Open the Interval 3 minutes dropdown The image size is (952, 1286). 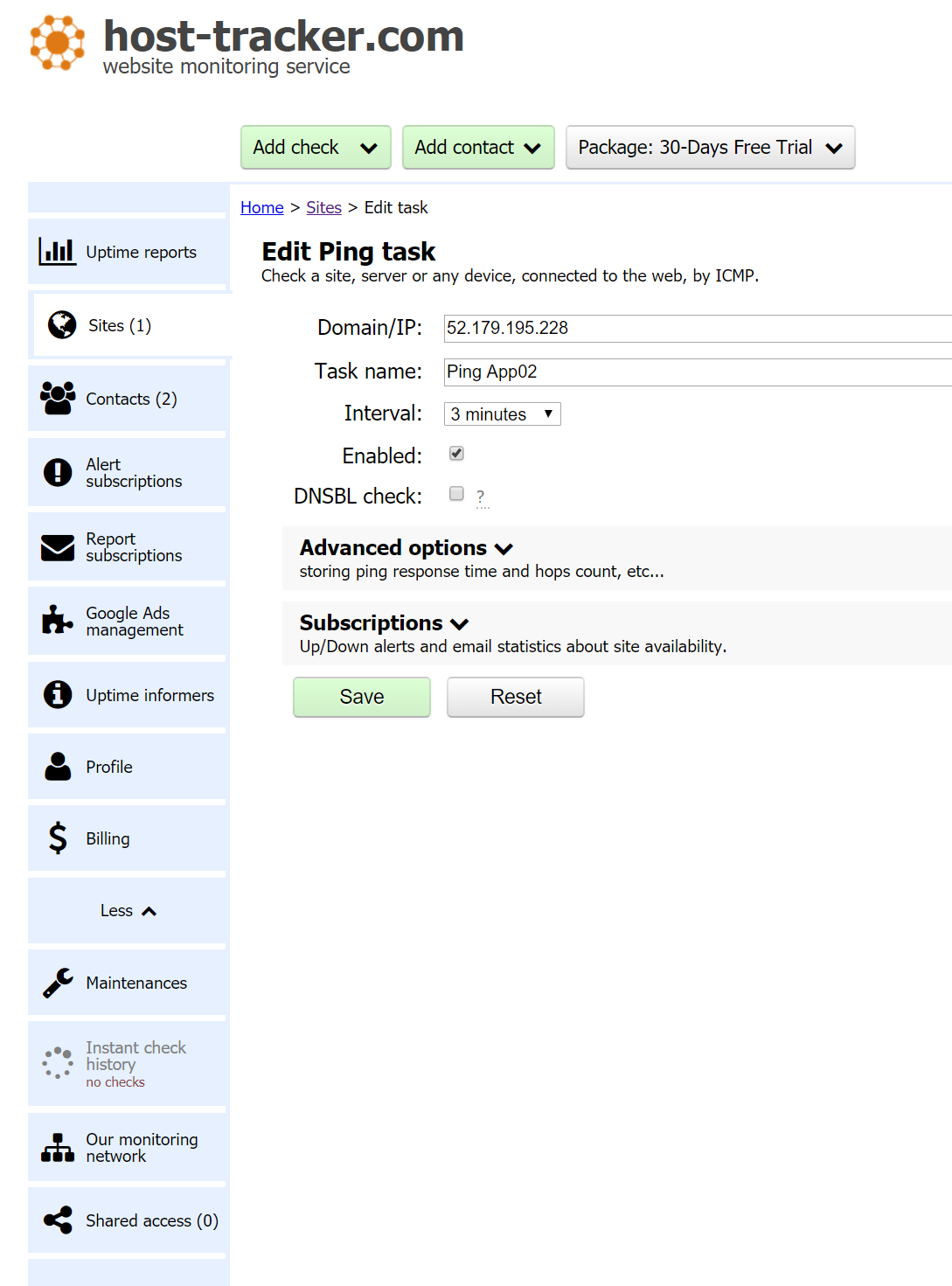pyautogui.click(x=503, y=414)
